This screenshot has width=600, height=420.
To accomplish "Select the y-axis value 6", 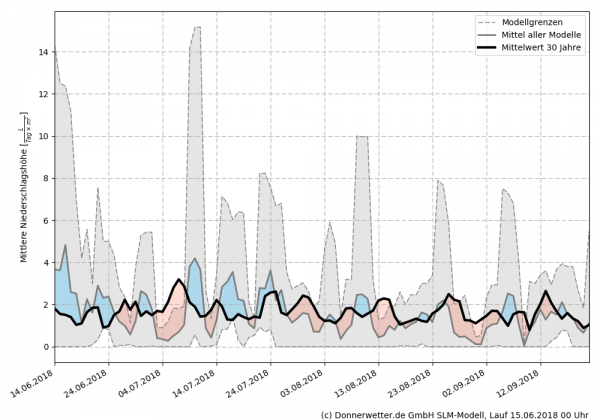I will click(x=45, y=220).
